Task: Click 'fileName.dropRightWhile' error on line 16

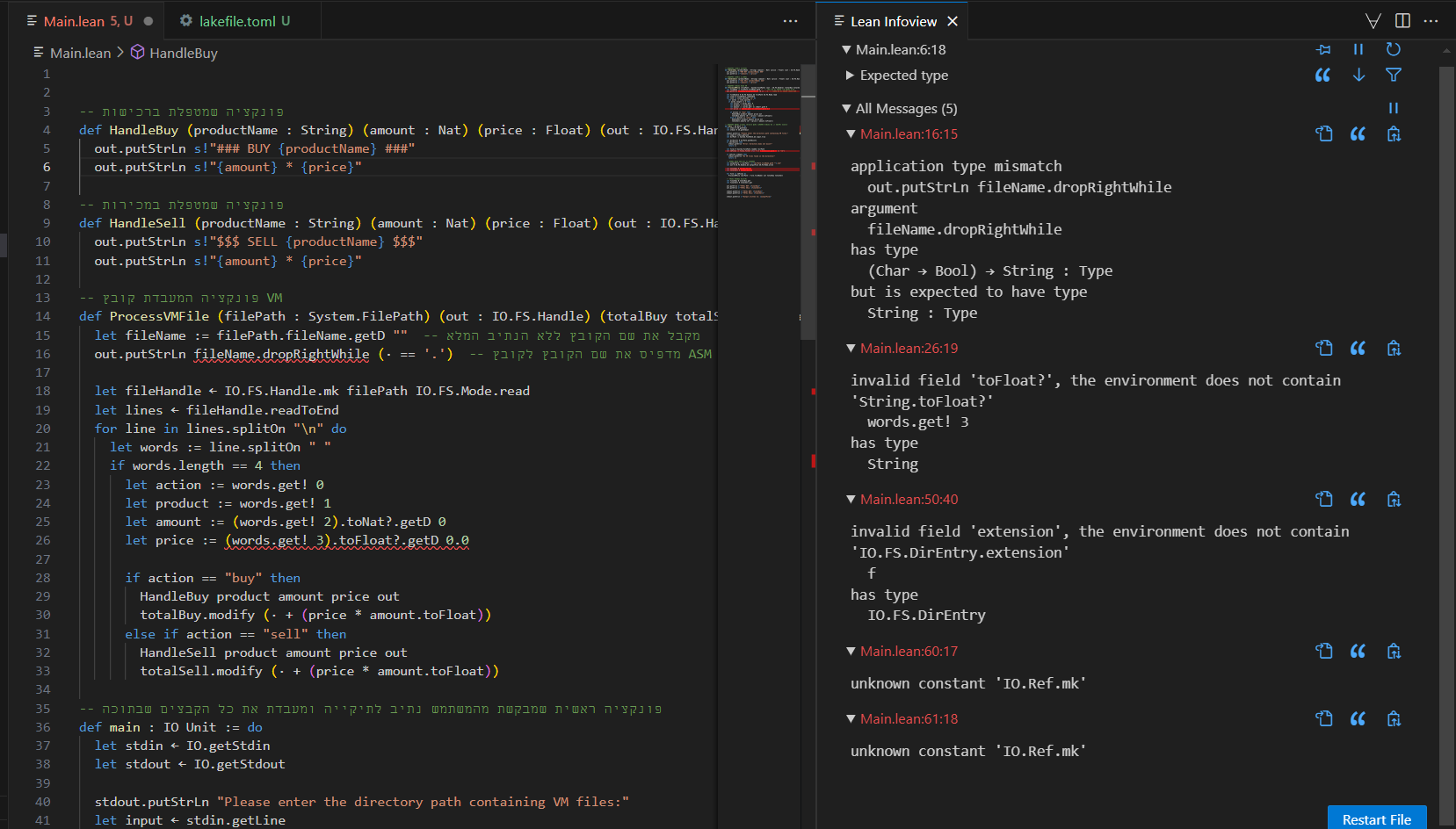Action: (281, 354)
